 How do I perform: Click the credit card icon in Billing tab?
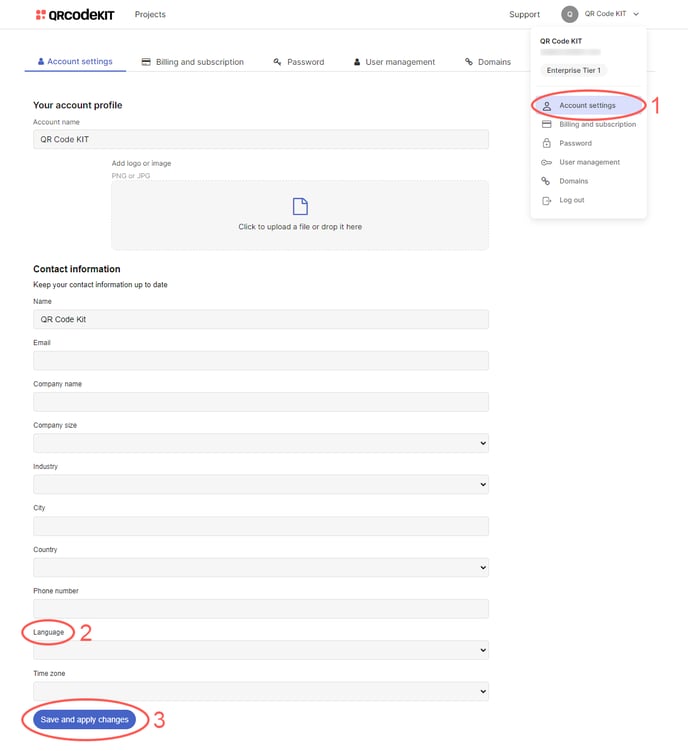pyautogui.click(x=146, y=62)
